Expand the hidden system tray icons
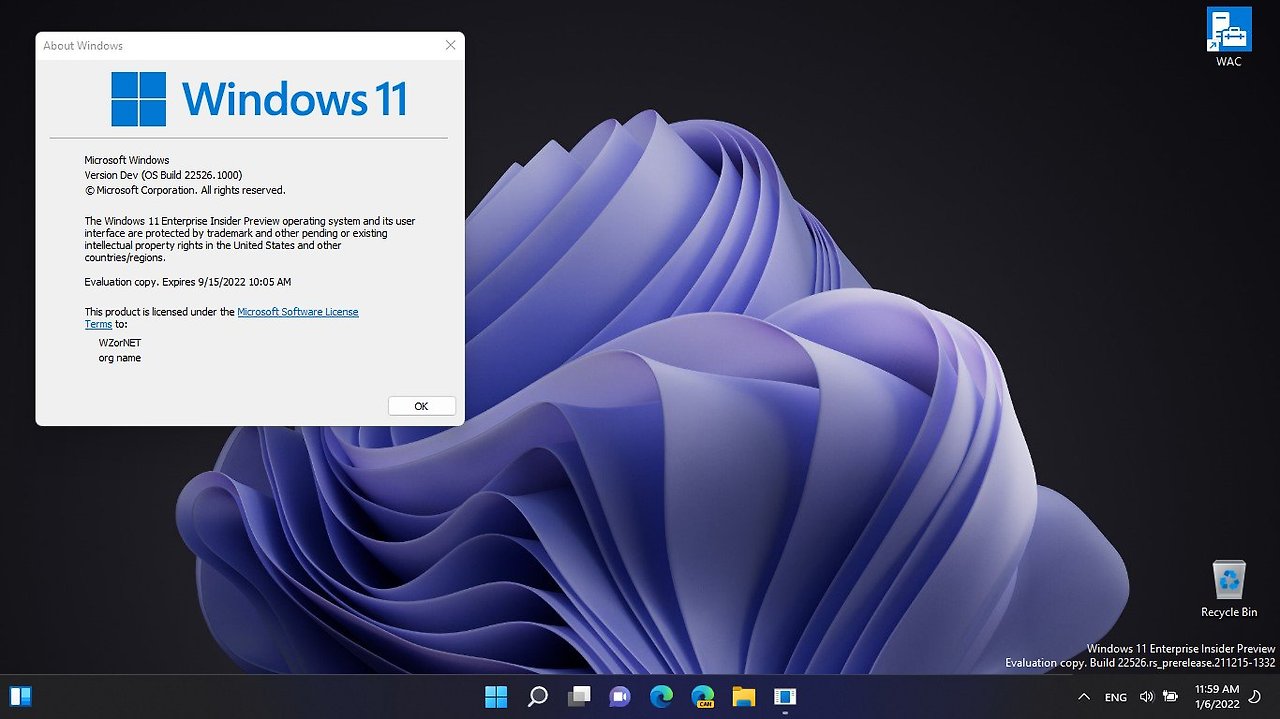Screen dimensions: 1280x719 pos(1084,696)
